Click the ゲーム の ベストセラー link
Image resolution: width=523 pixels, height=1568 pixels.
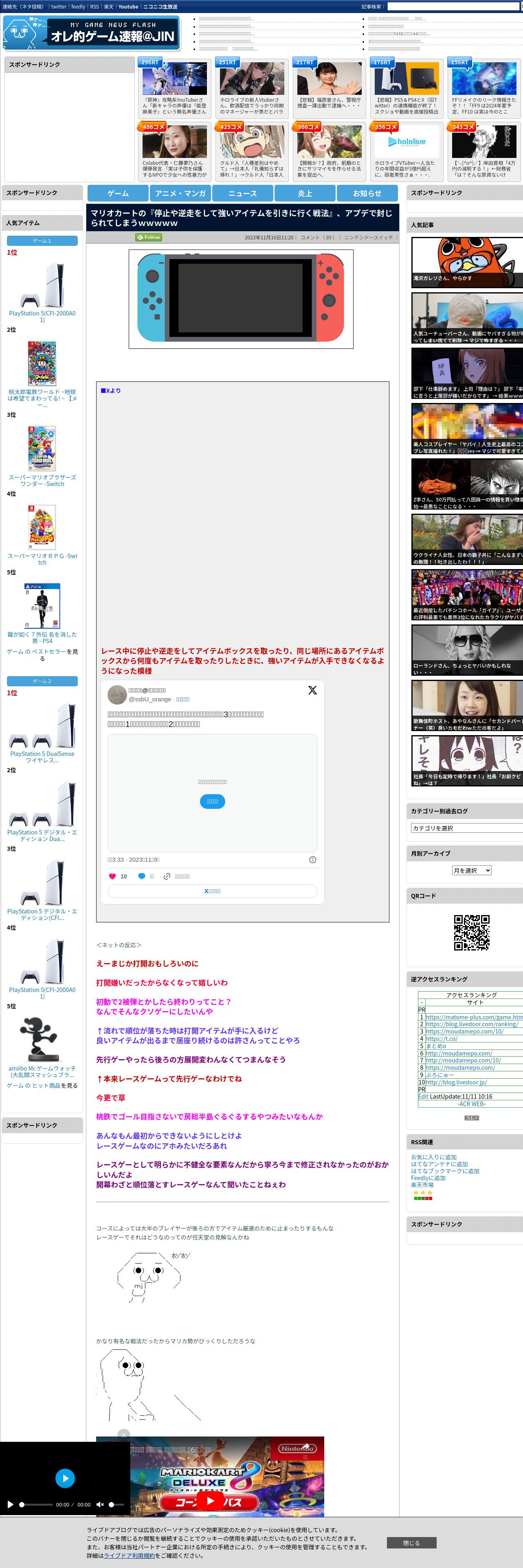36,651
